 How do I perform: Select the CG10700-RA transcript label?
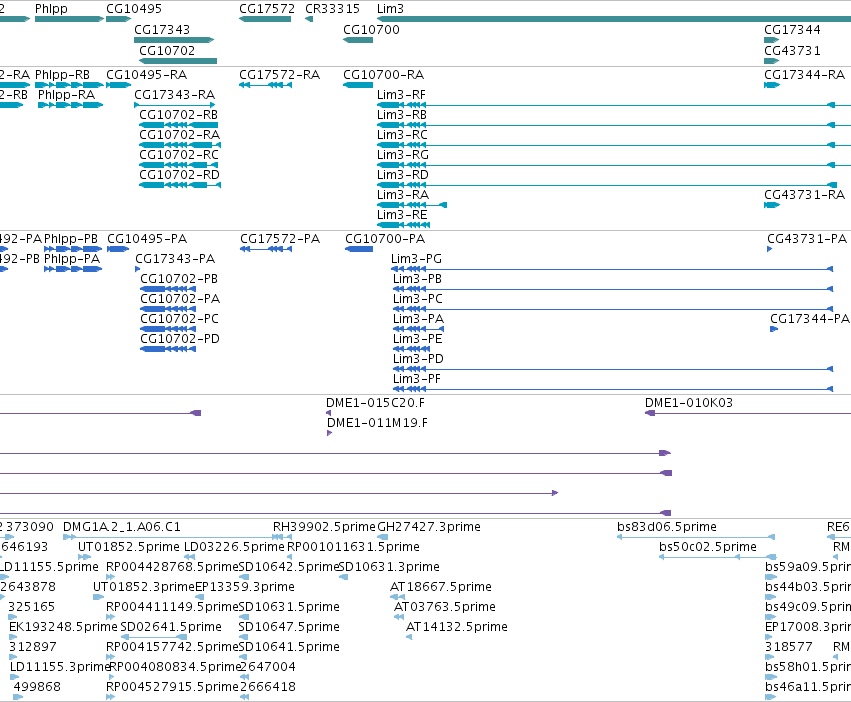click(383, 74)
